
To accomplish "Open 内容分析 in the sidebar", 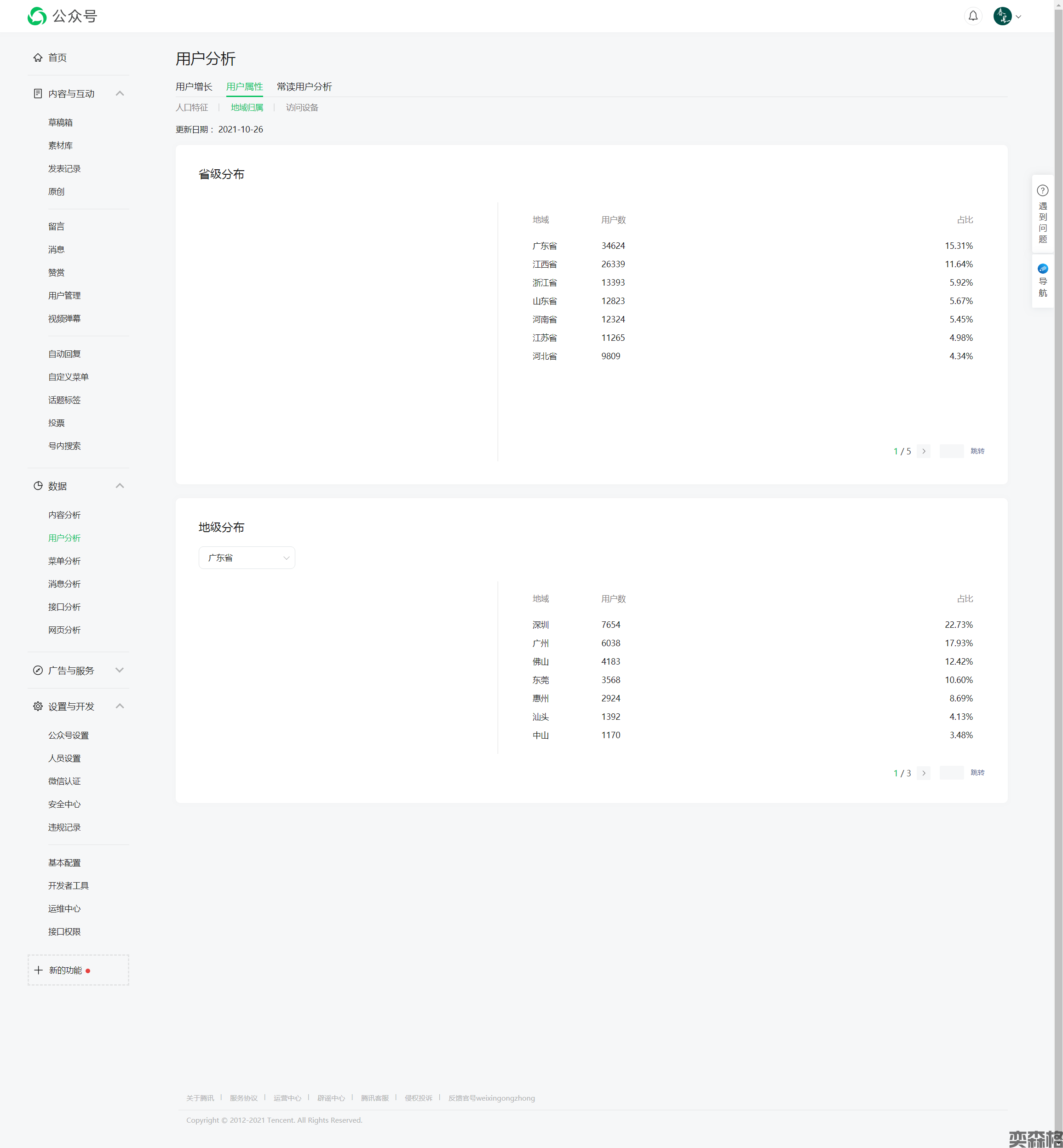I will tap(64, 515).
